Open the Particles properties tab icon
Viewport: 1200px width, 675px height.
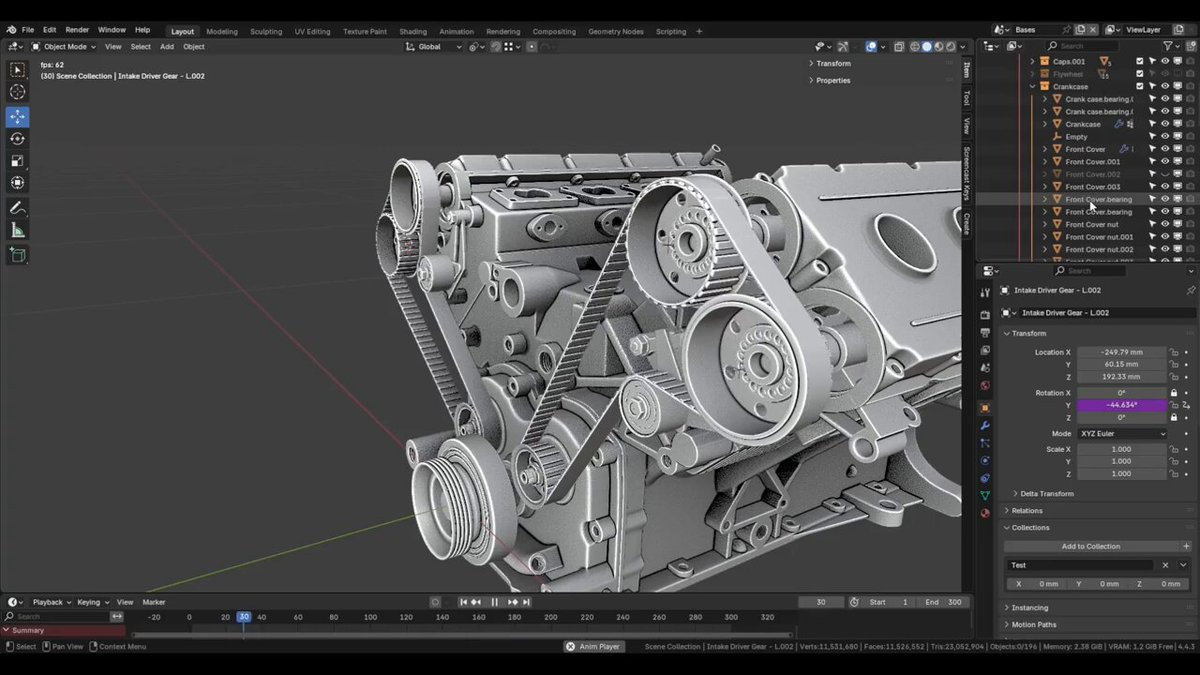point(985,443)
